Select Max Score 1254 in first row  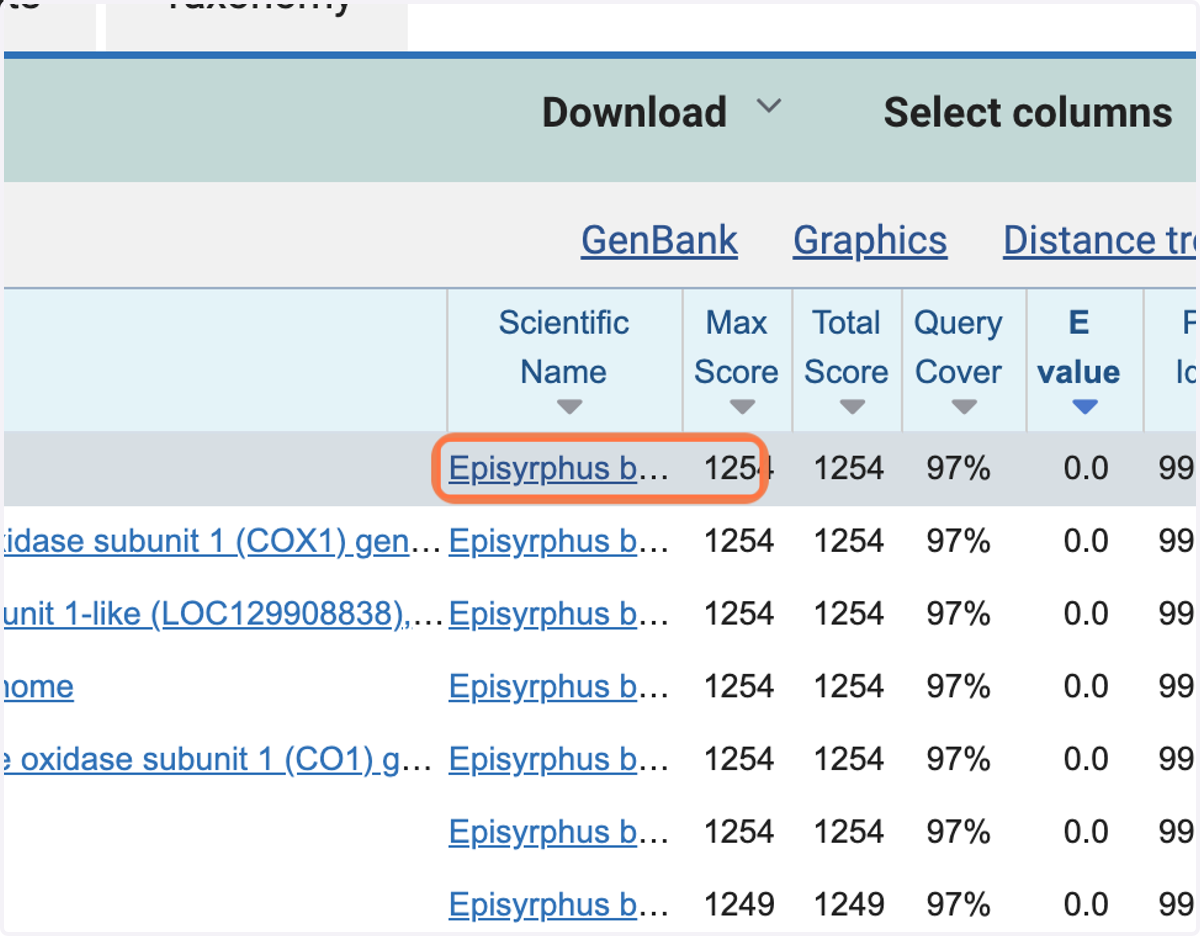(x=739, y=468)
